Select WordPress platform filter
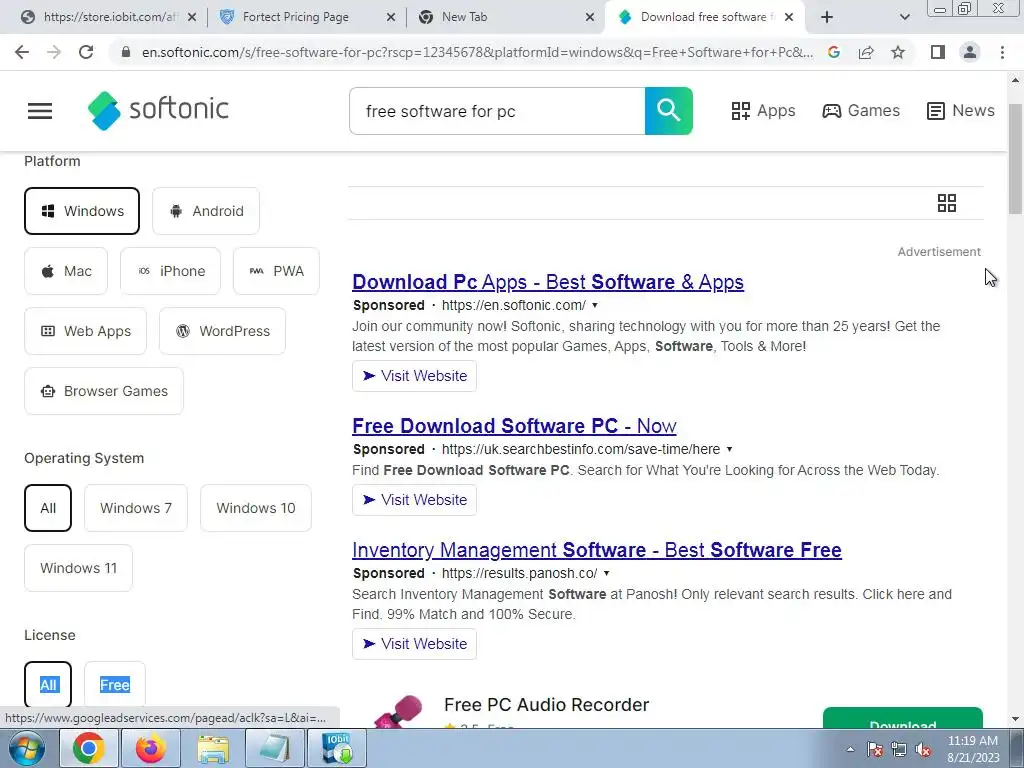The image size is (1024, 768). pyautogui.click(x=222, y=331)
